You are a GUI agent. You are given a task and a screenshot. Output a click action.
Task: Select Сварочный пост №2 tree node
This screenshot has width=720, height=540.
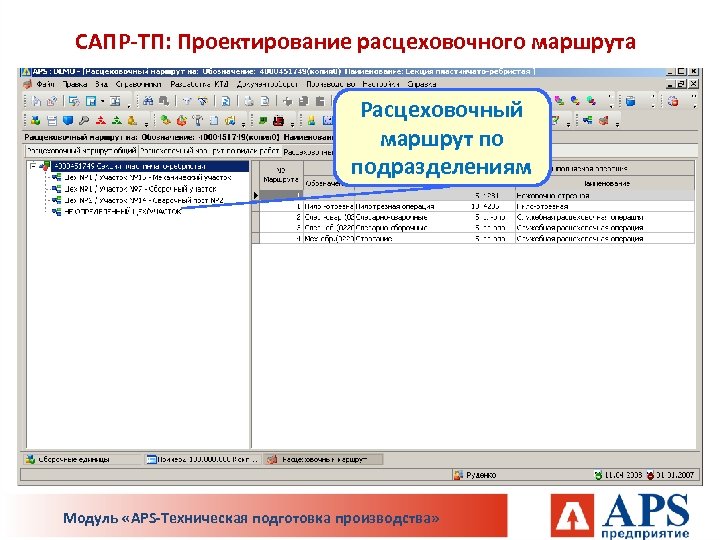coord(144,200)
